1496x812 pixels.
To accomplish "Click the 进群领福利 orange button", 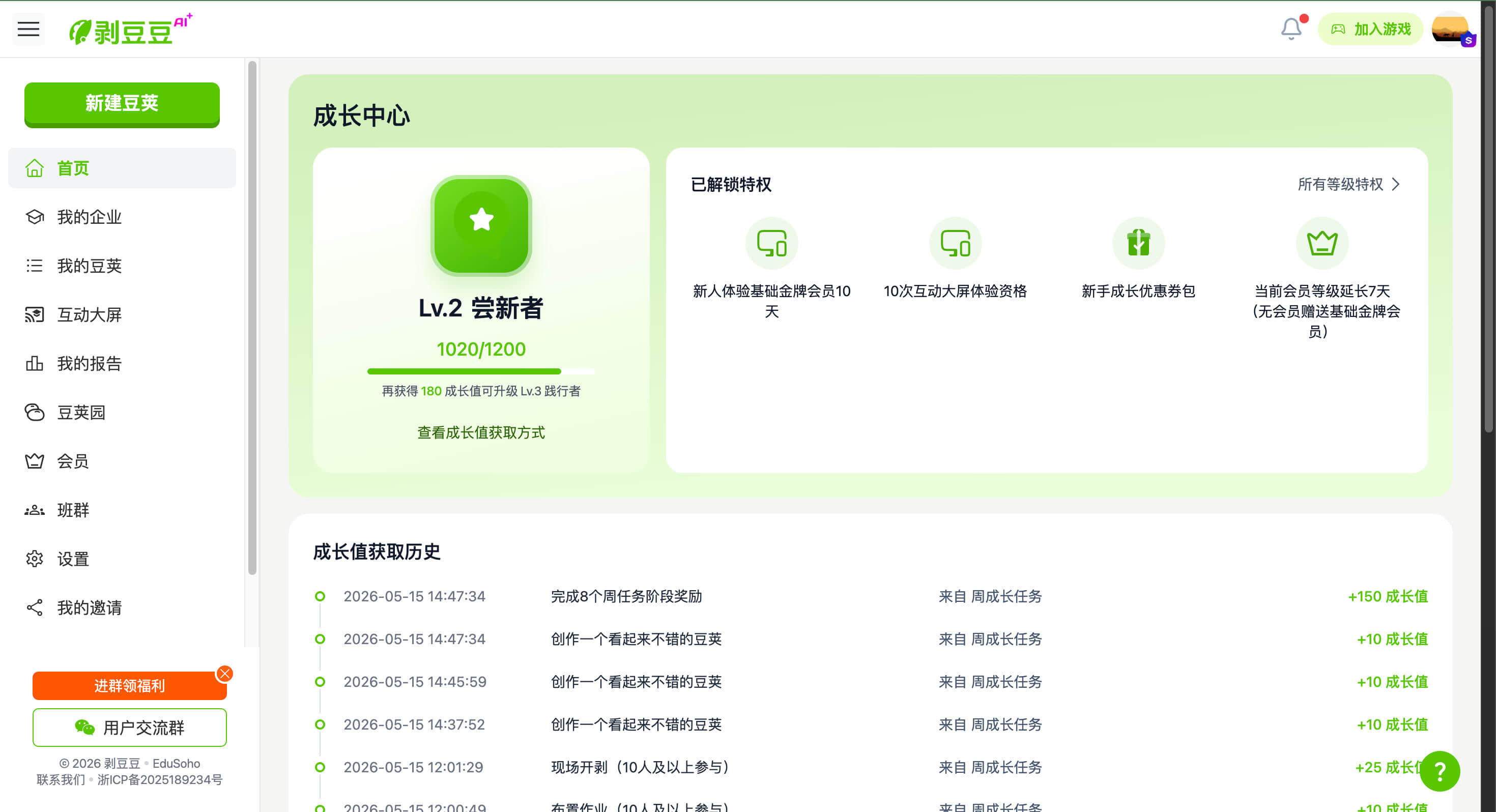I will pos(130,686).
